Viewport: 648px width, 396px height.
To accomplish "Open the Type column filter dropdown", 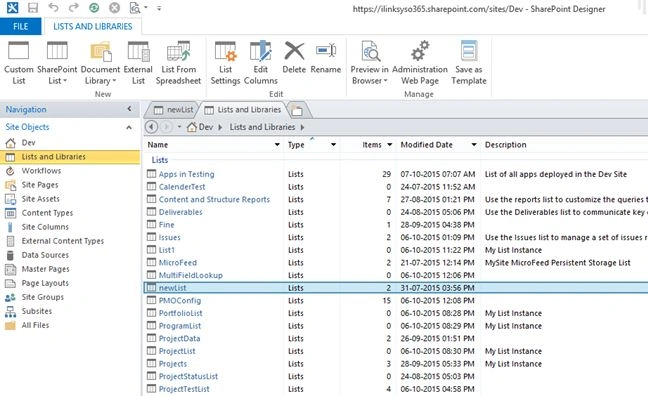I will coord(333,145).
